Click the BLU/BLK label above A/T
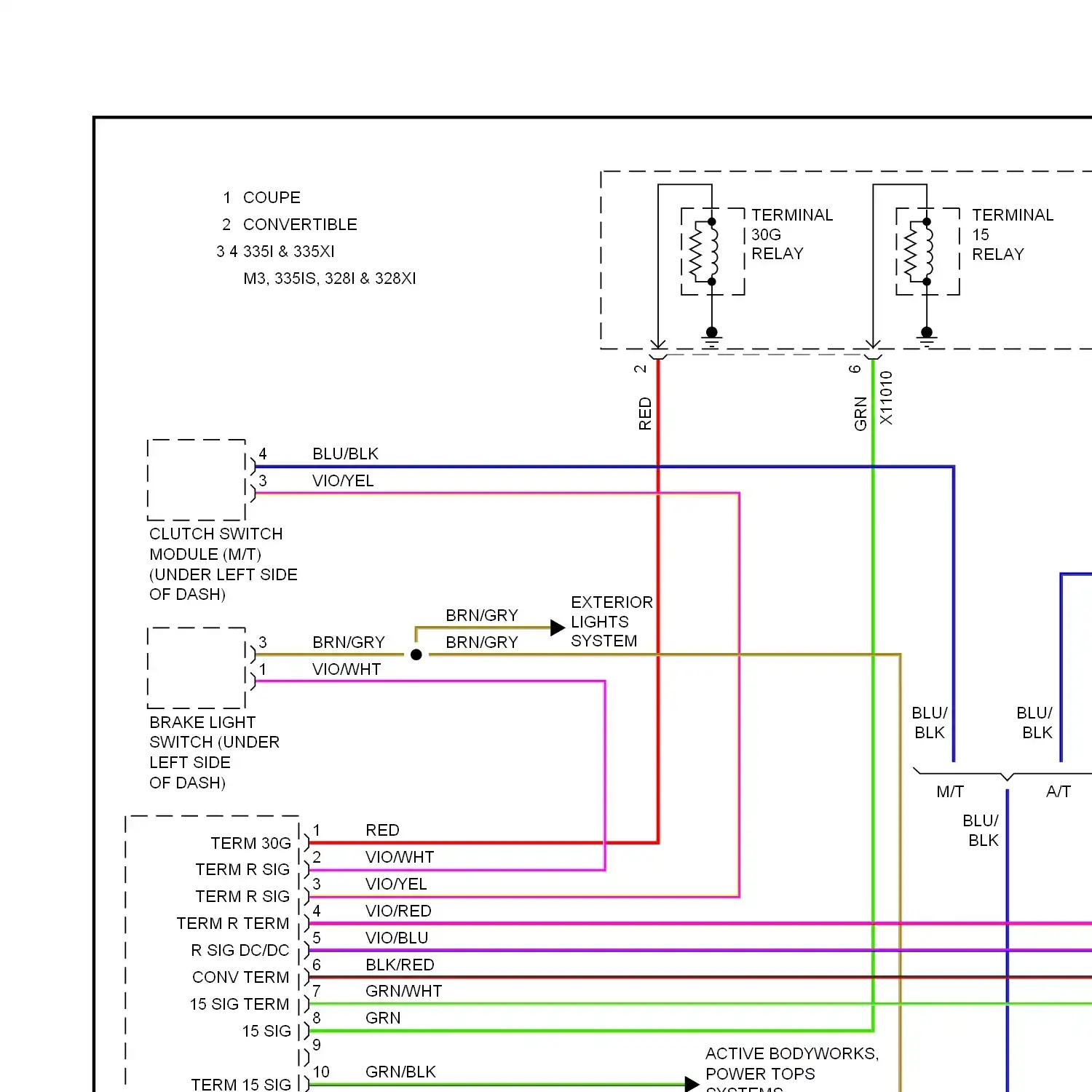 click(1034, 722)
